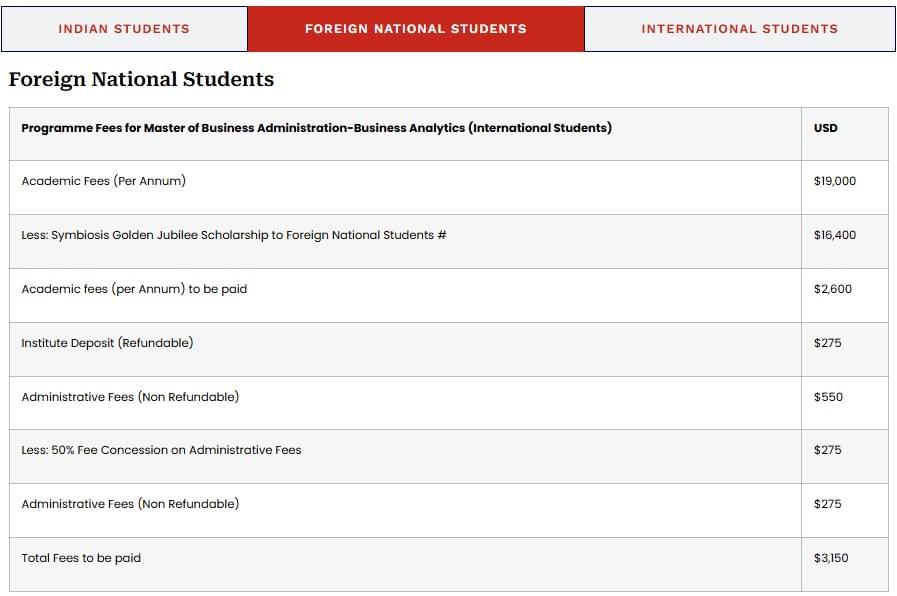Click the Symbiosis Golden Jubilee Scholarship row label

click(233, 235)
